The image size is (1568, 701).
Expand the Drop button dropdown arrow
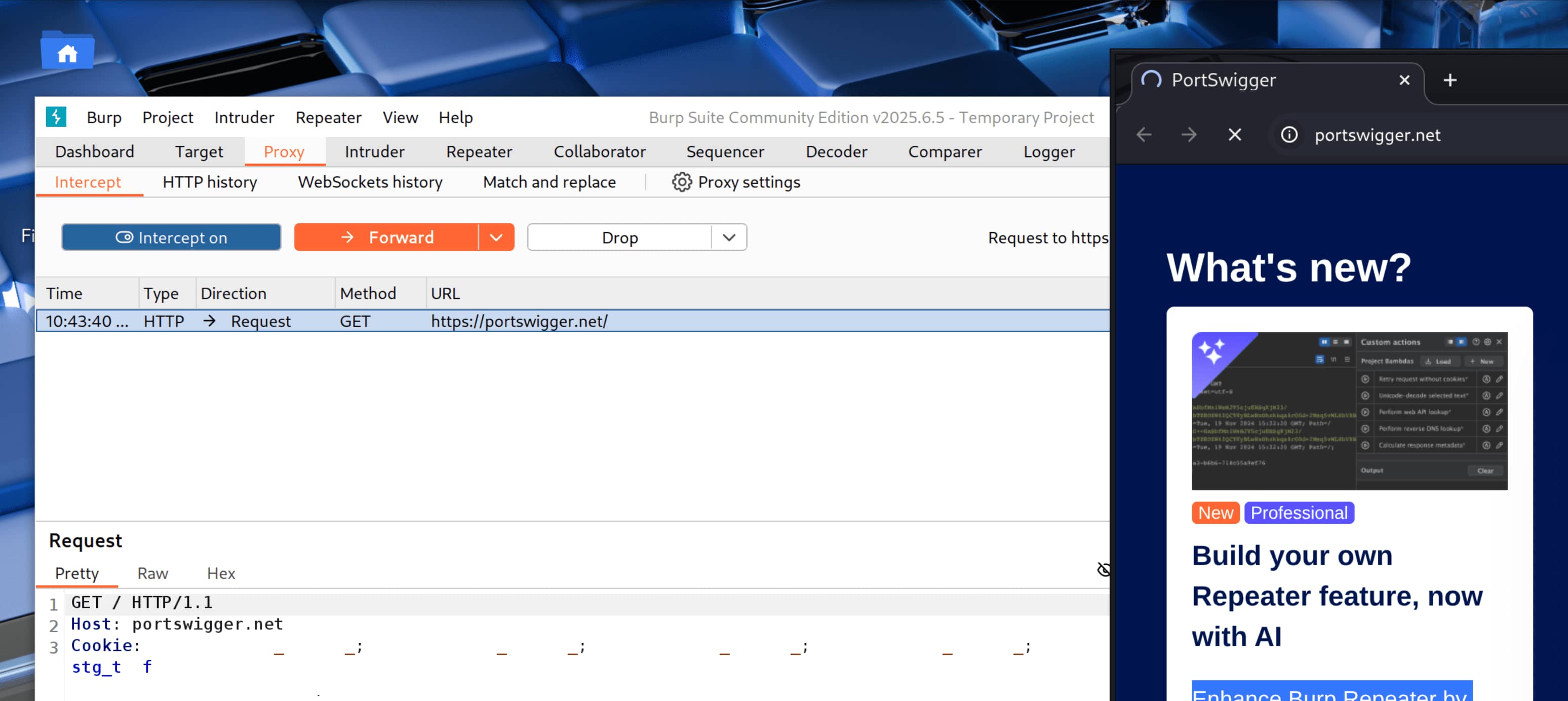click(729, 238)
